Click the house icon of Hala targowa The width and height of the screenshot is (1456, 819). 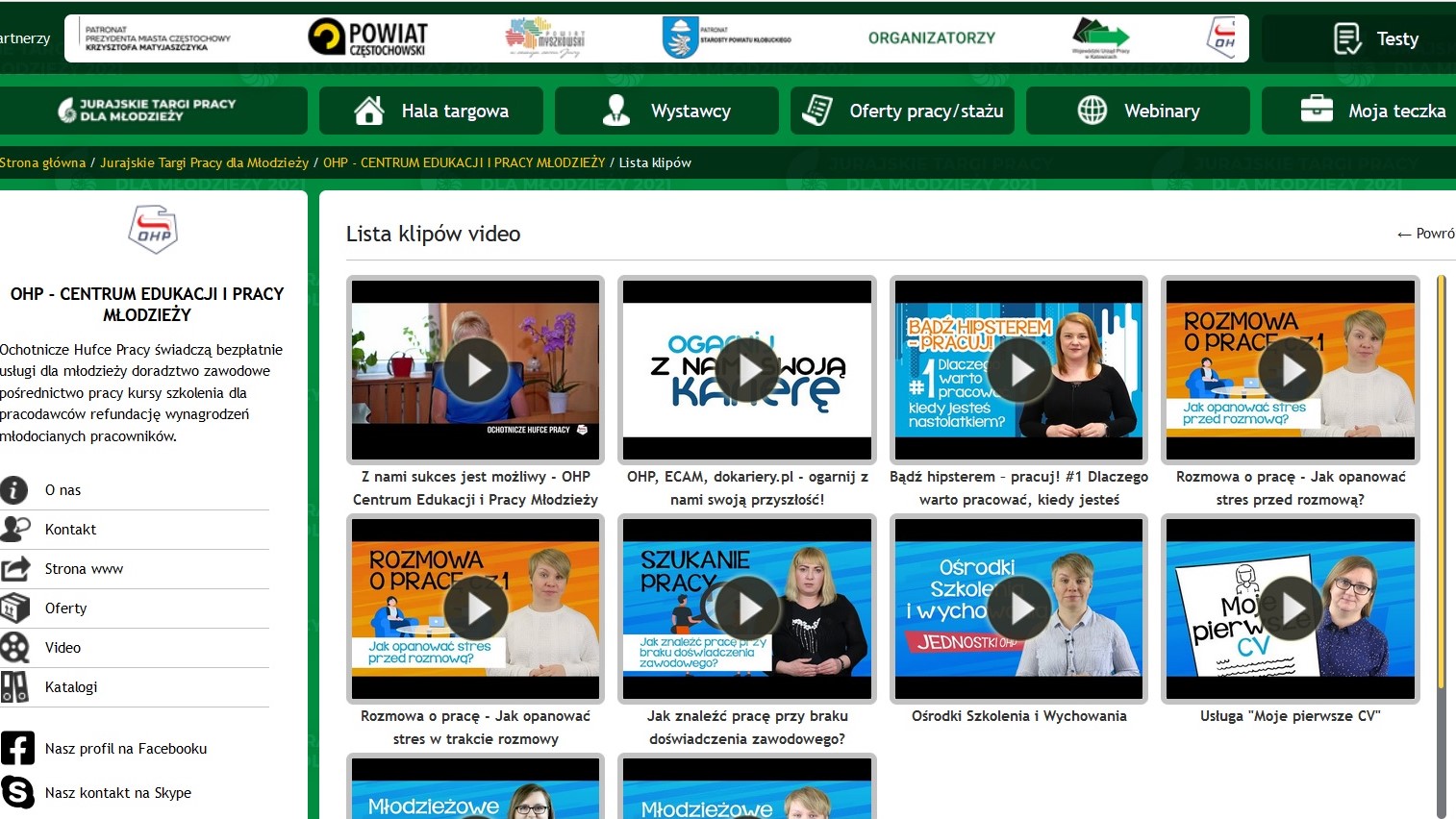pos(369,111)
